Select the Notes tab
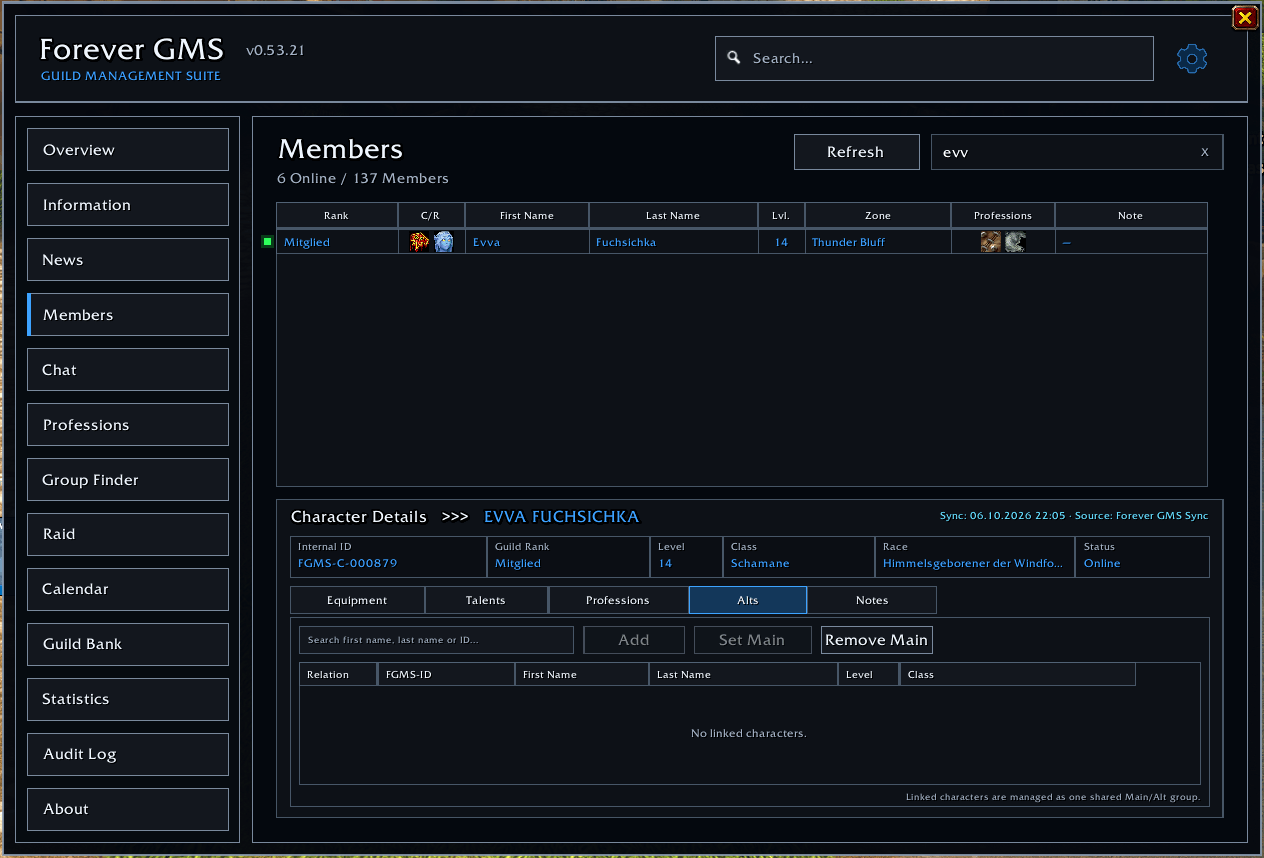This screenshot has height=858, width=1264. (872, 600)
